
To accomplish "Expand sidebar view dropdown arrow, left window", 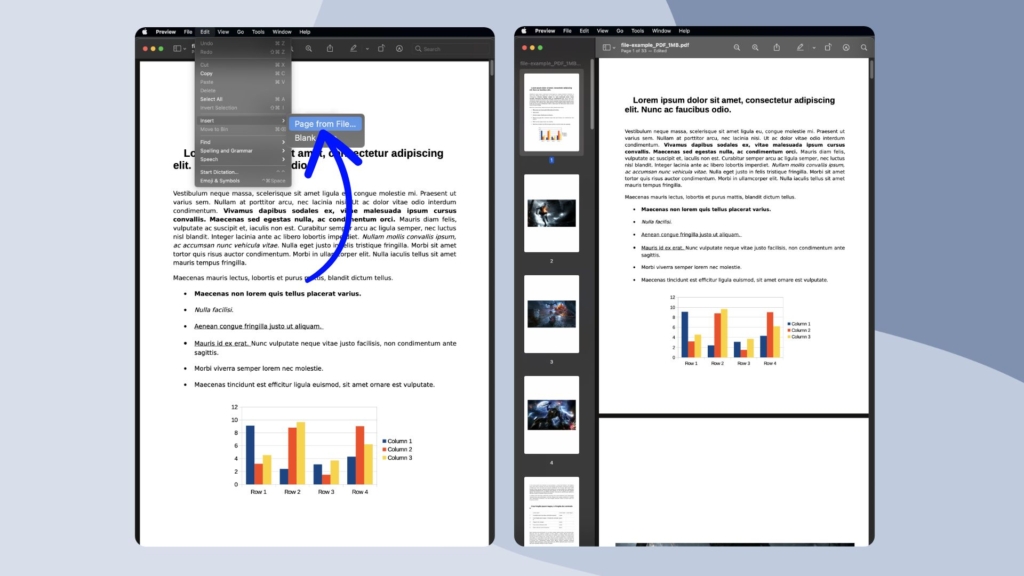I will (x=185, y=49).
